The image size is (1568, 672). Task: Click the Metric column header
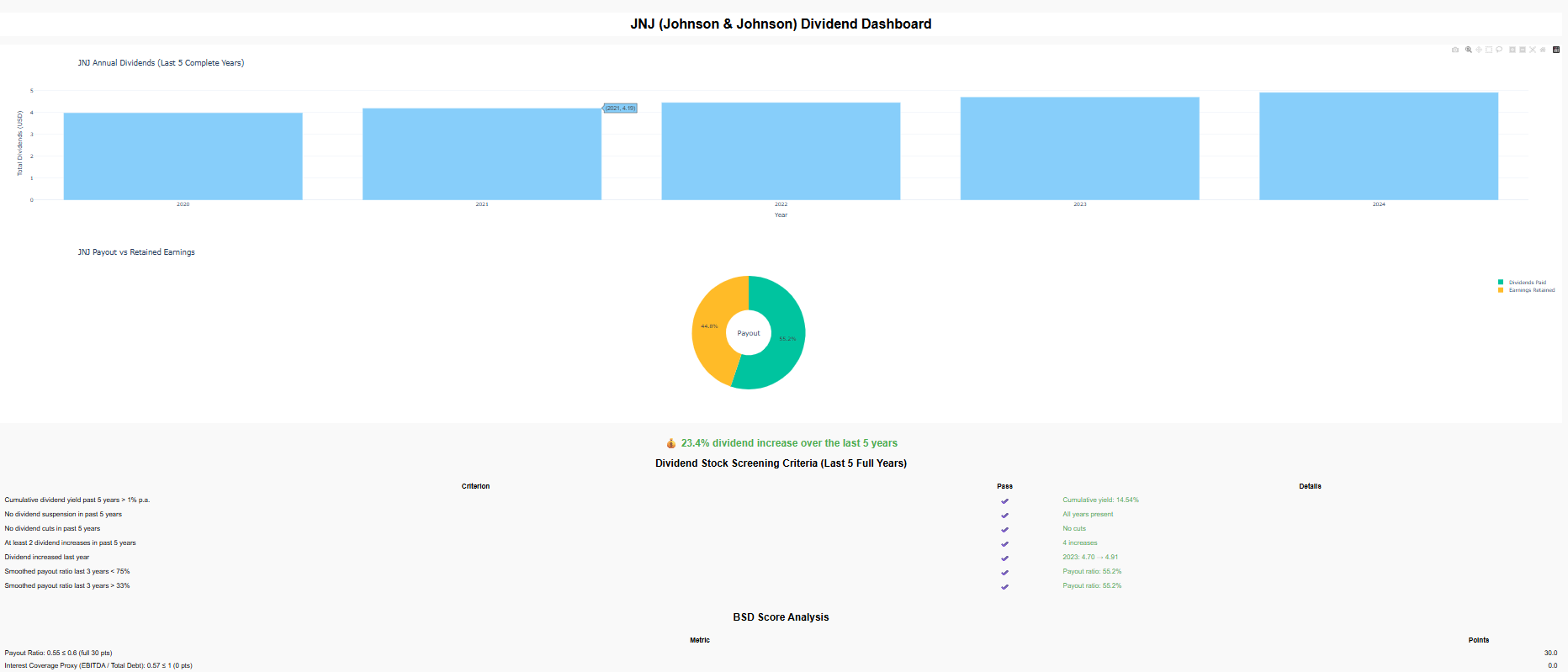(x=700, y=640)
